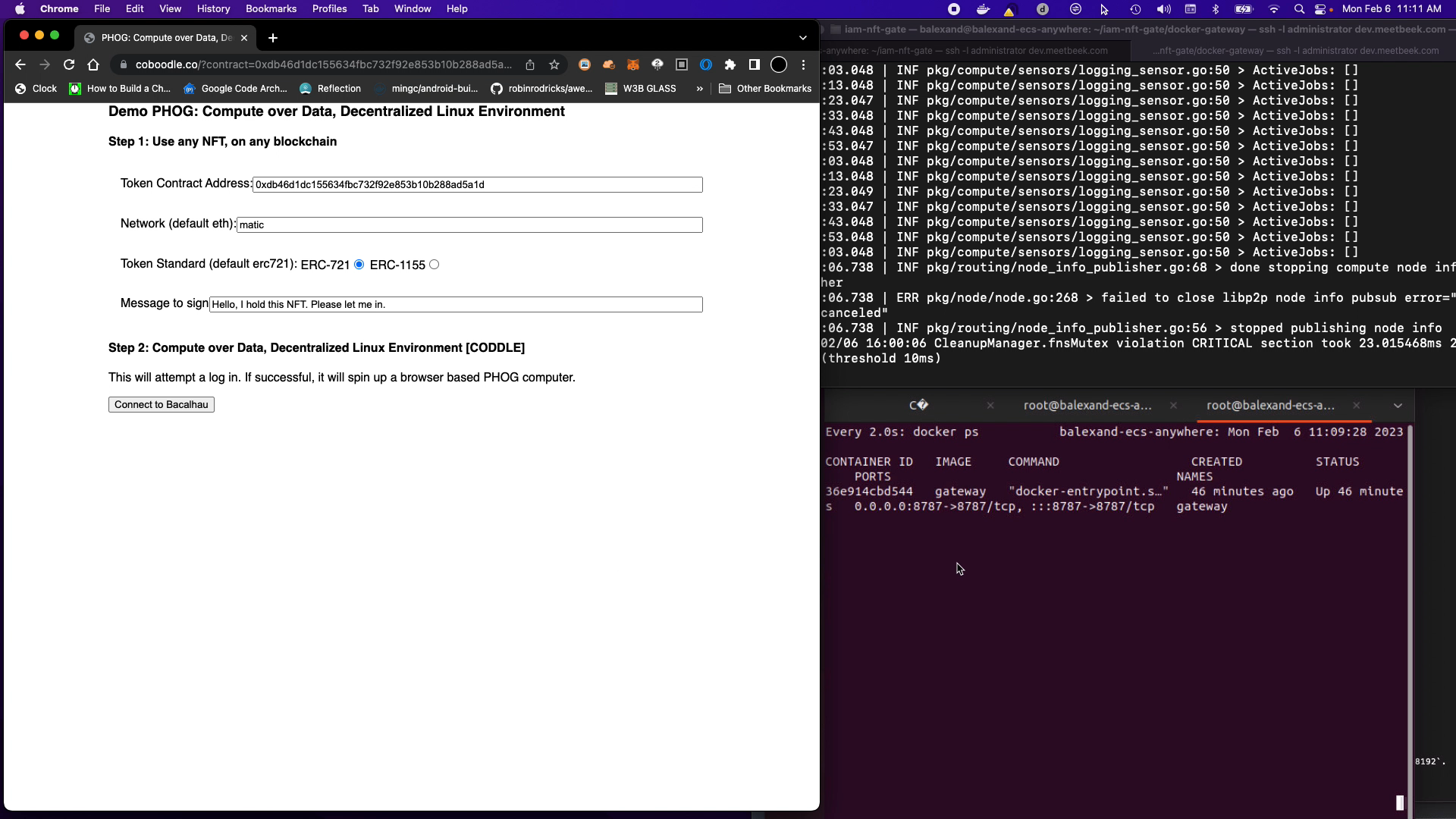Switch to the second root@balexand-ecs terminal tab

(x=1270, y=406)
